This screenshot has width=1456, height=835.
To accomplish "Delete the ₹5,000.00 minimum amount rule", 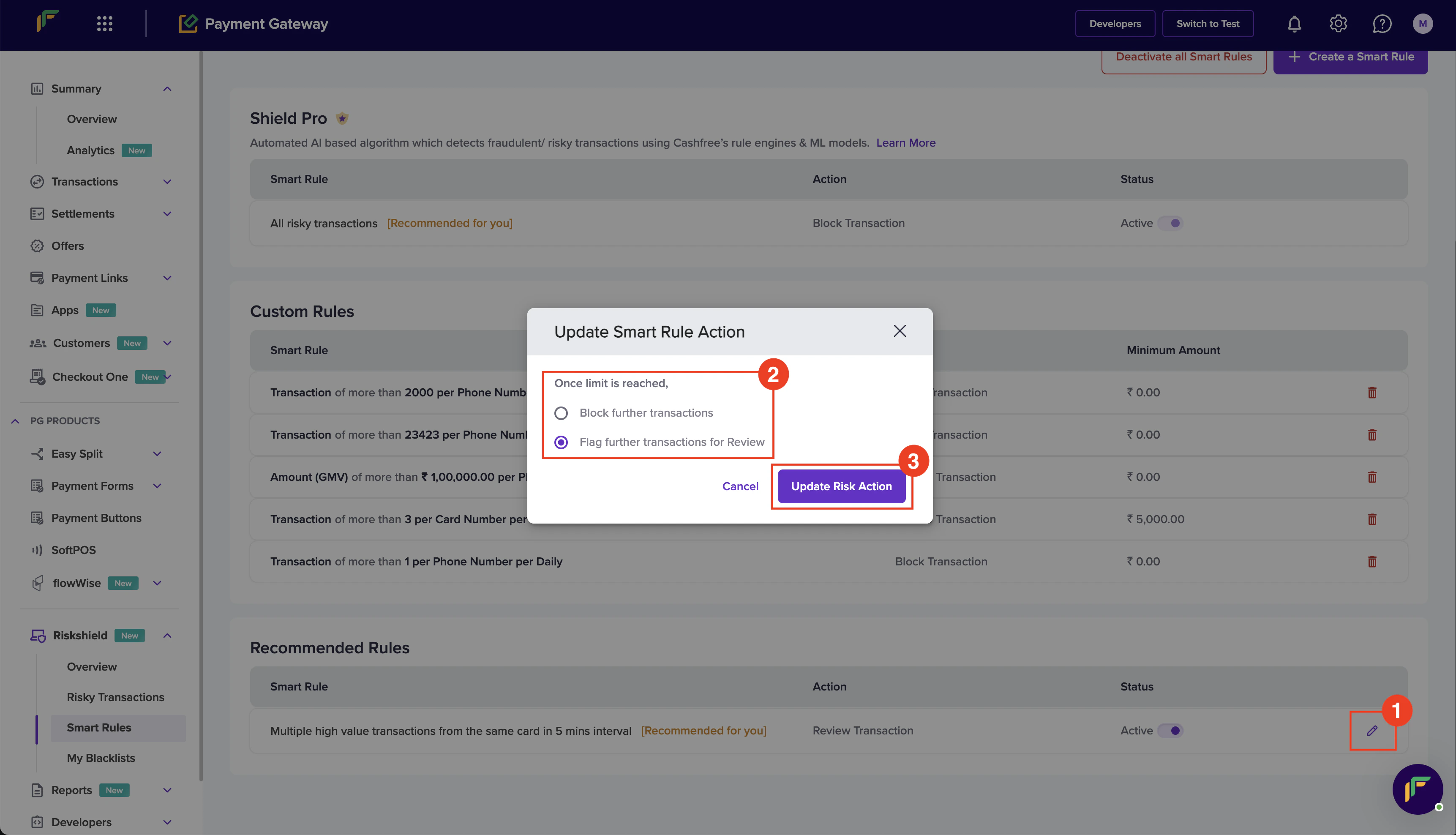I will pyautogui.click(x=1372, y=519).
